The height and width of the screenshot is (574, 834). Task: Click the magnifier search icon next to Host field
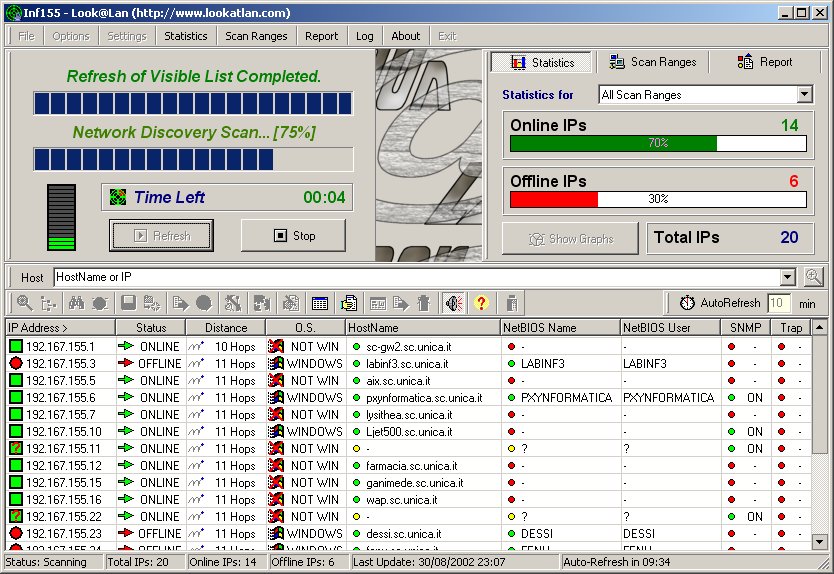(813, 277)
